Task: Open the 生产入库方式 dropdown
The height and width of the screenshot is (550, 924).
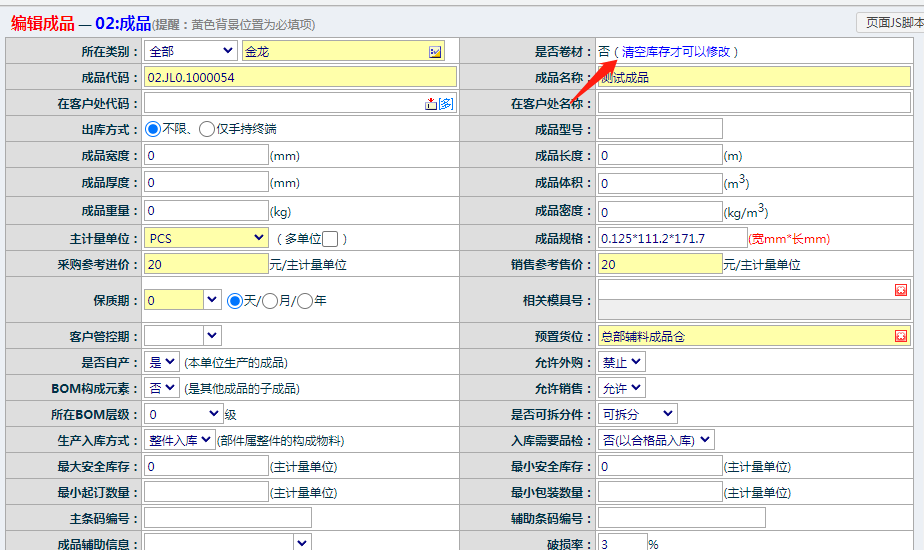Action: (180, 439)
